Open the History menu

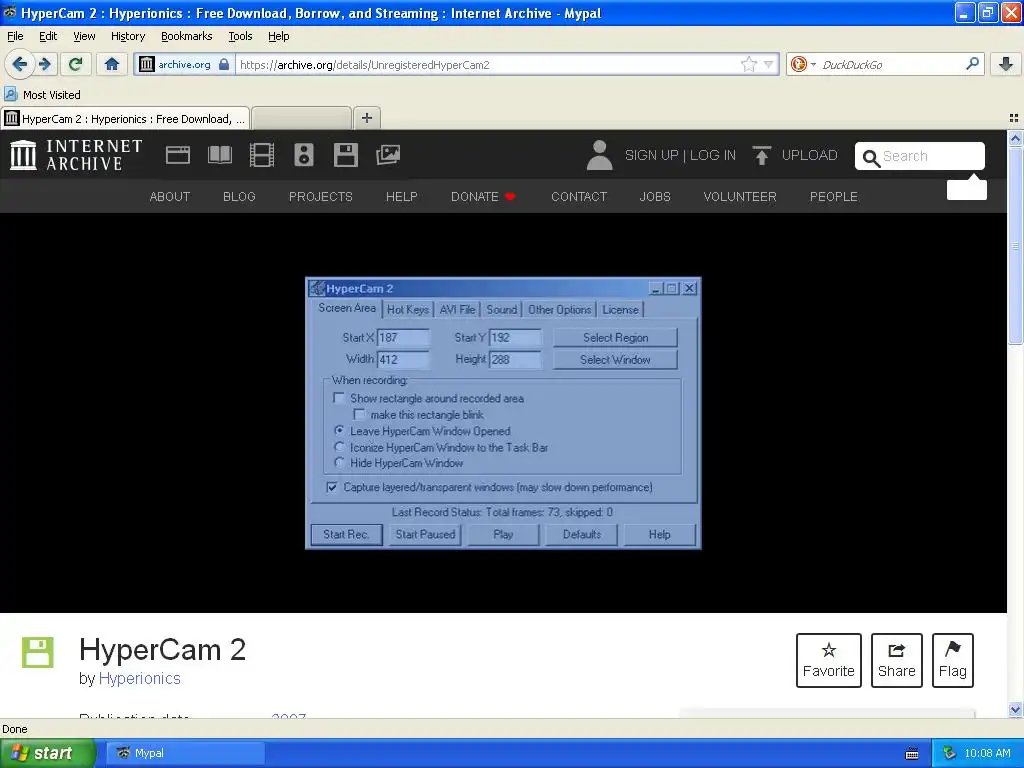pyautogui.click(x=127, y=36)
